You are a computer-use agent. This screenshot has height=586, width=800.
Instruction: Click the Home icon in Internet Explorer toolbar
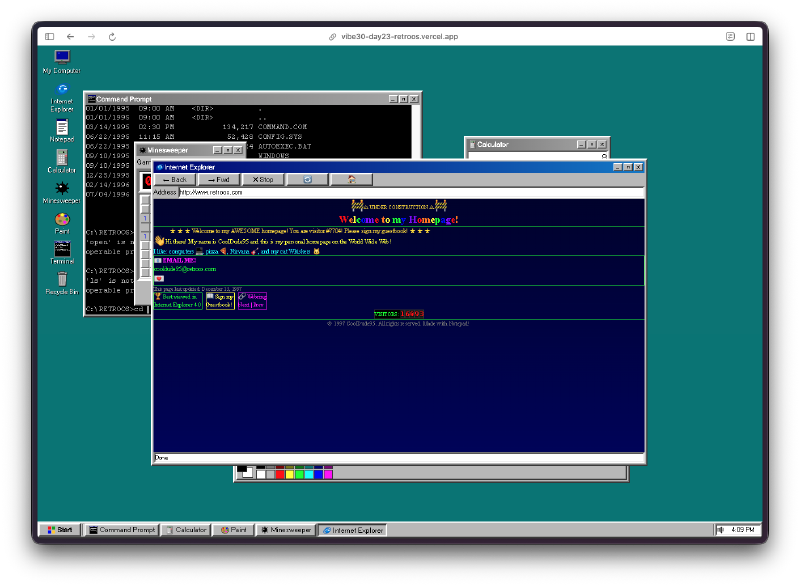coord(352,180)
